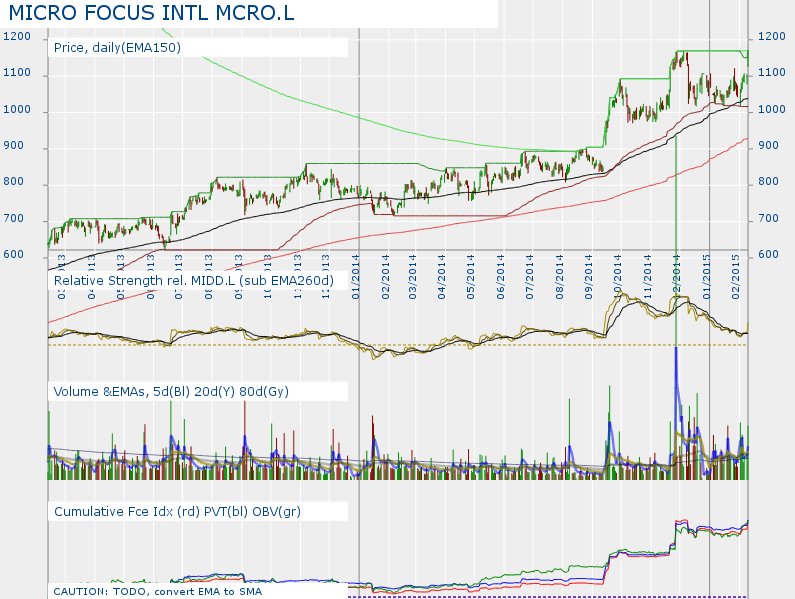Viewport: 795px width, 599px height.
Task: Click the 1200 value on the right price axis
Action: (772, 37)
